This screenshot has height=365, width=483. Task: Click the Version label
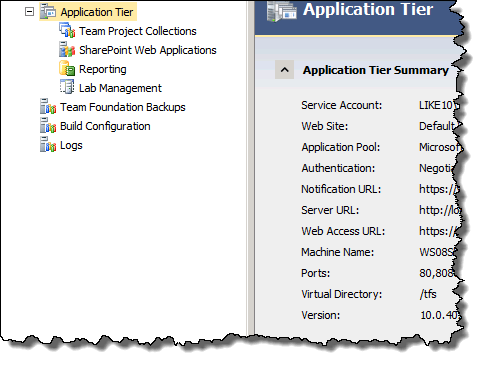(x=321, y=315)
